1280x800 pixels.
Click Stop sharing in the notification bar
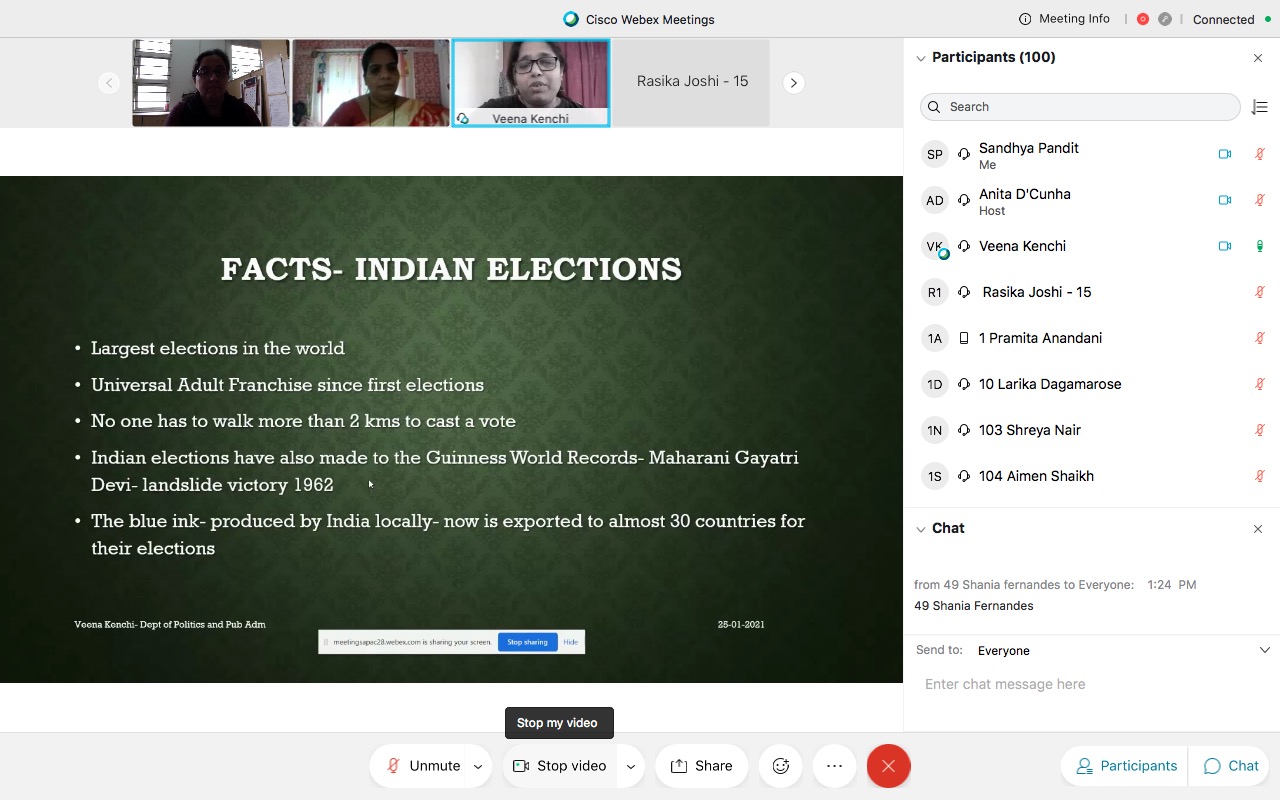coord(527,642)
